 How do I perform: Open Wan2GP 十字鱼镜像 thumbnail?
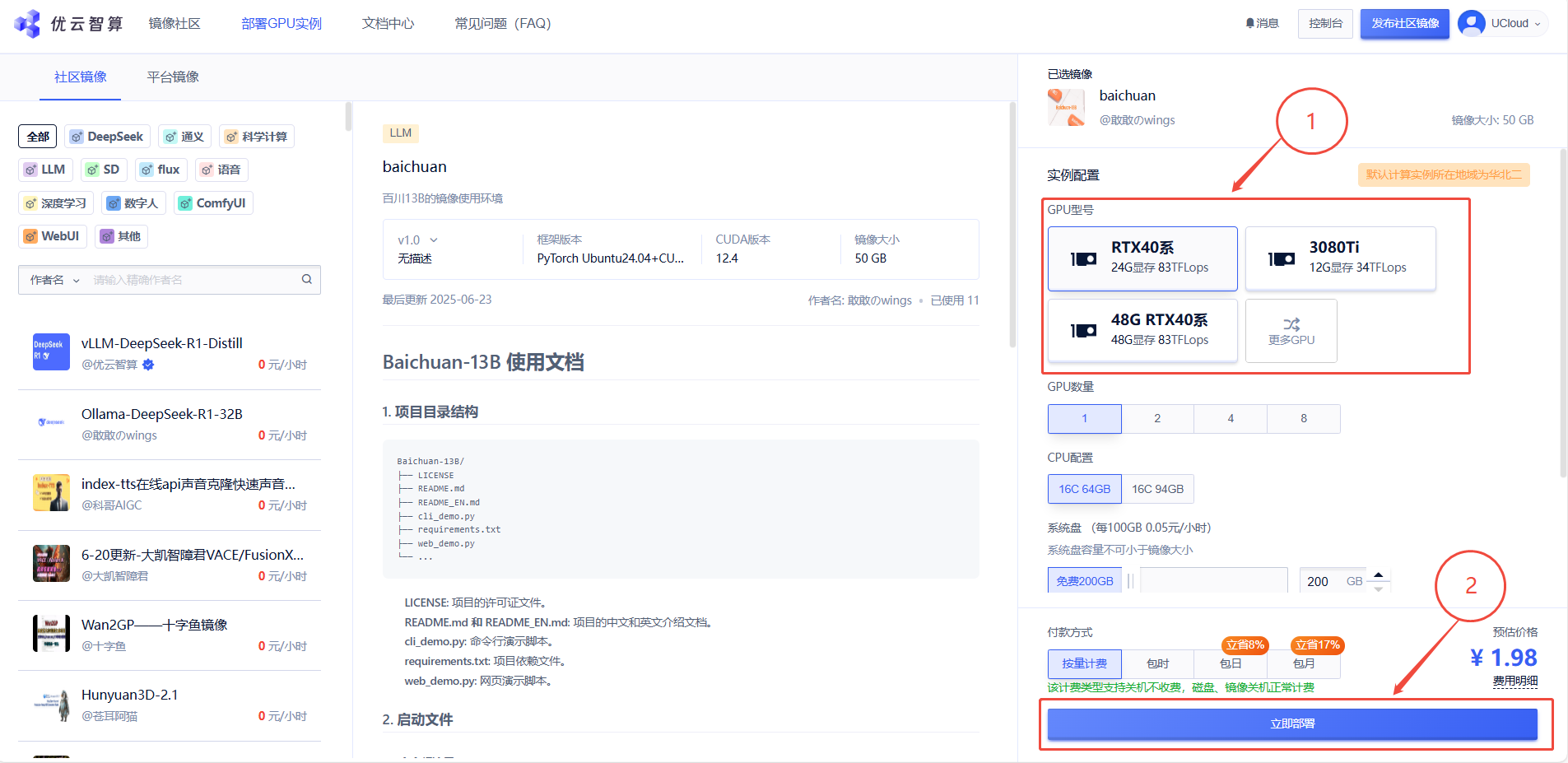tap(51, 633)
